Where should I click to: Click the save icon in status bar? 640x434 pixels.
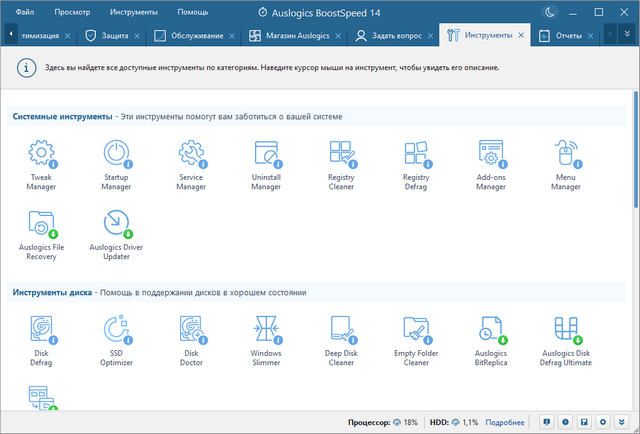(x=584, y=422)
